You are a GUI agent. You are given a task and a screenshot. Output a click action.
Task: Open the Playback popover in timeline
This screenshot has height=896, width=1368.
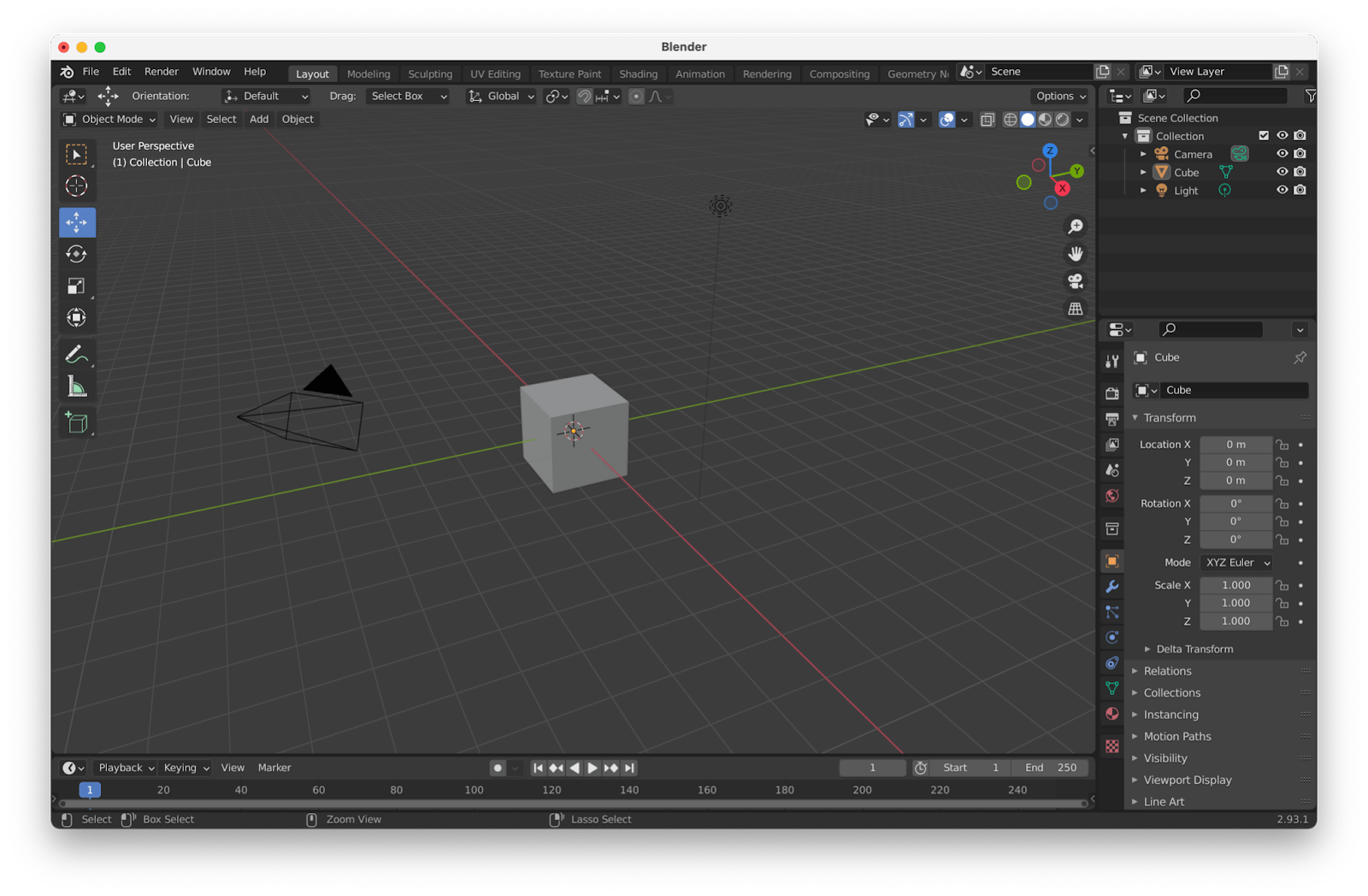pos(125,768)
